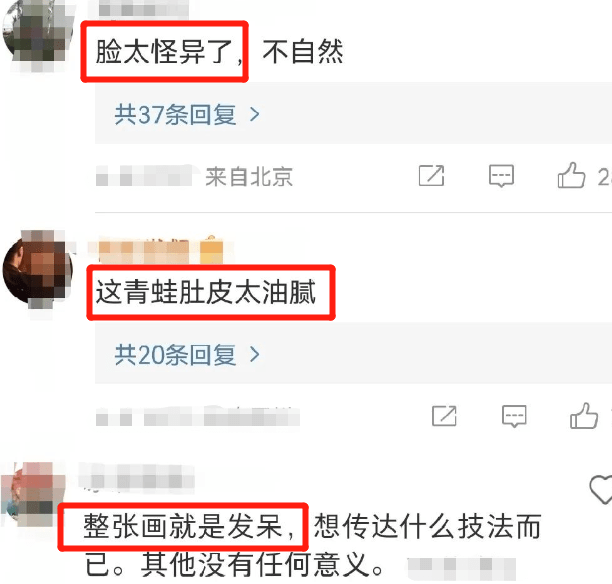Screen dimensions: 612x584
Task: Click the repost icon under the Beijing comment
Action: point(431,176)
